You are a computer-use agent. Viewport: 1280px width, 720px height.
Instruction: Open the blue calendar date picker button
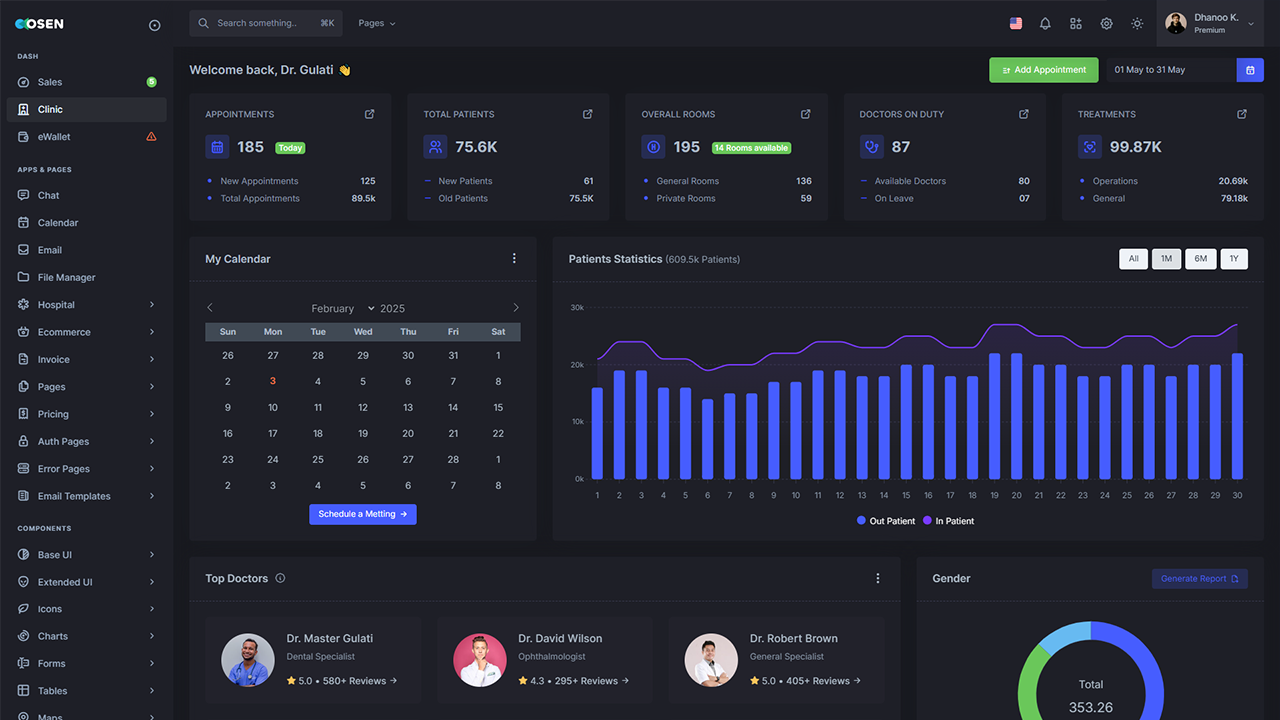(x=1250, y=69)
